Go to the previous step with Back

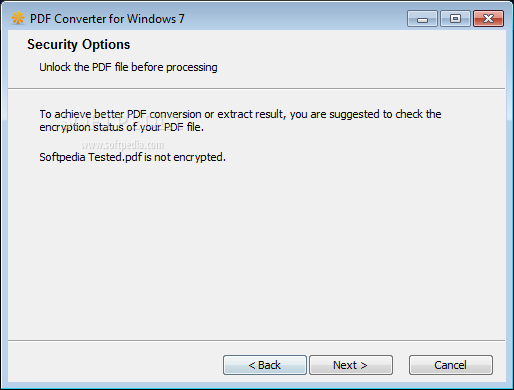[x=265, y=365]
